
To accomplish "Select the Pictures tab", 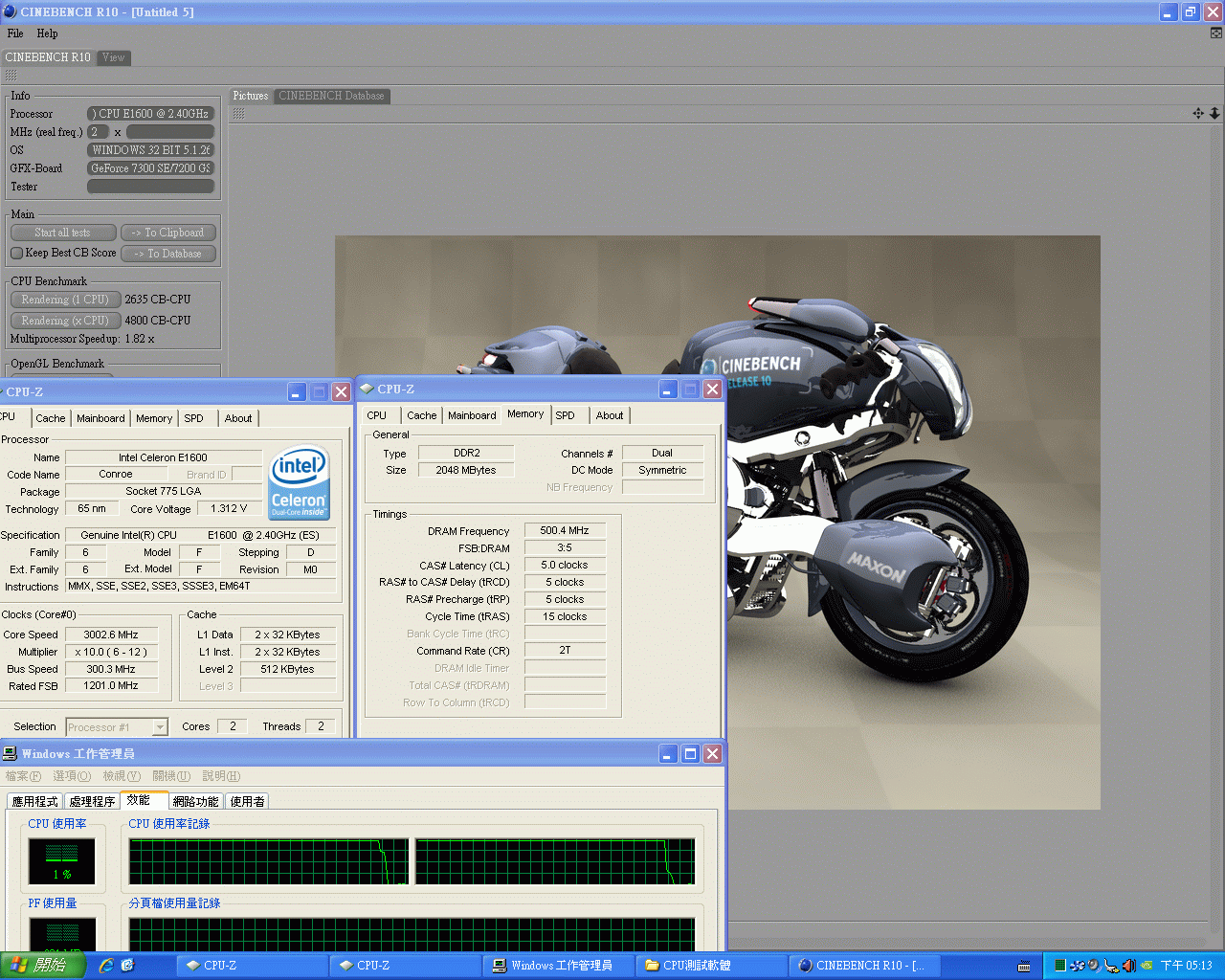I will point(251,96).
